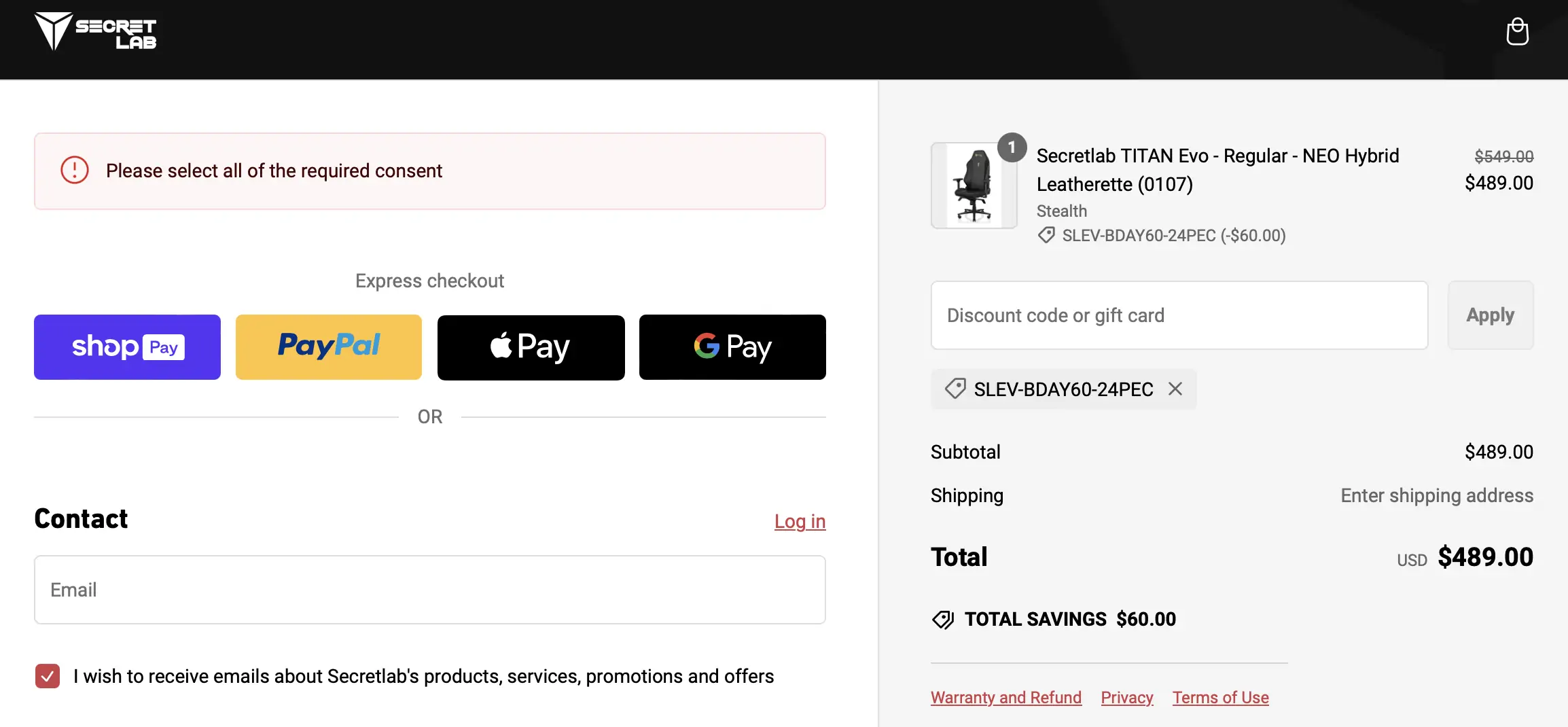Focus the Email contact field
The image size is (1568, 727).
coord(430,590)
